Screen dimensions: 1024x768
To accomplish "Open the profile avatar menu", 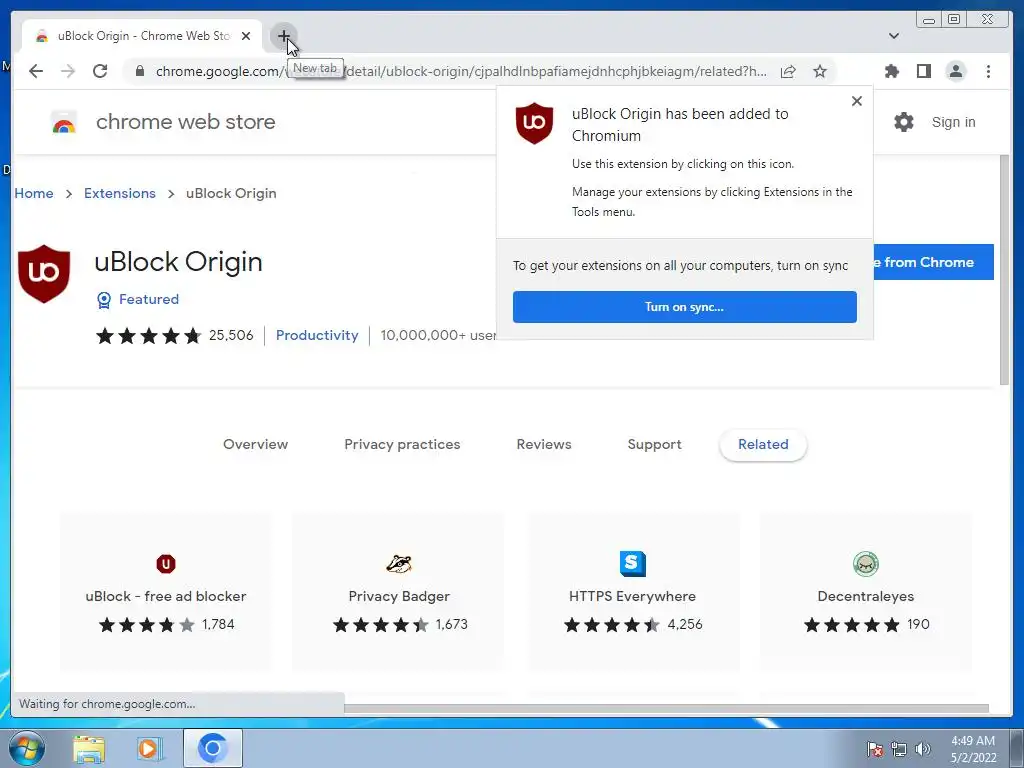I will point(955,71).
